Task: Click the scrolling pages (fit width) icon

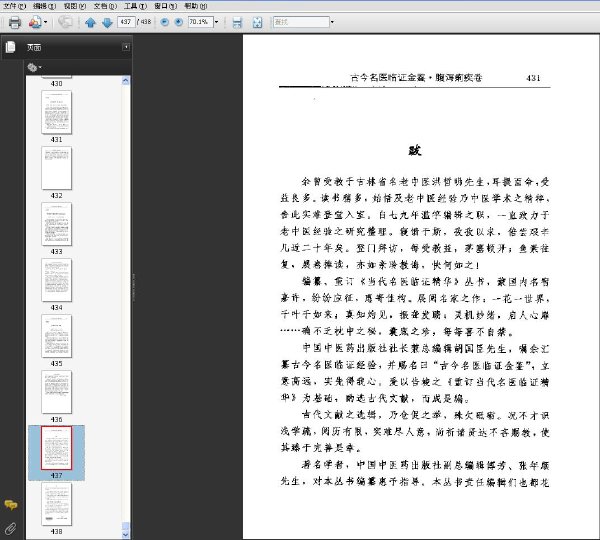Action: (x=237, y=23)
